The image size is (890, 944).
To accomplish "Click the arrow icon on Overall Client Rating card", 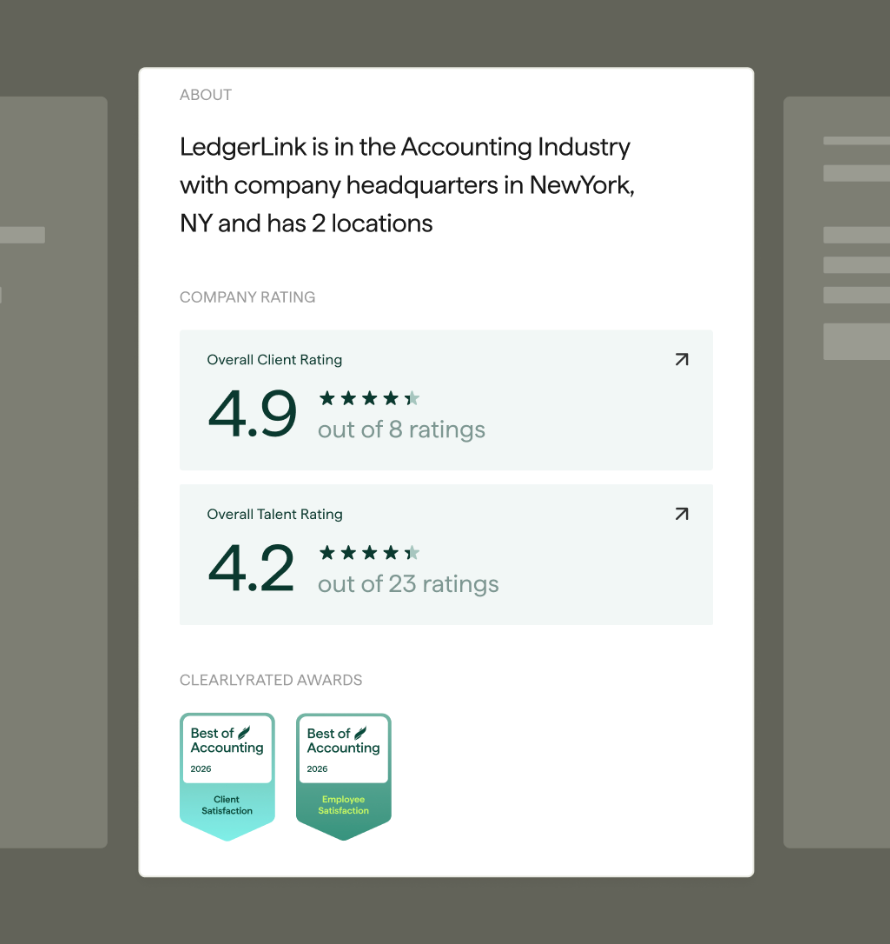I will click(x=682, y=359).
